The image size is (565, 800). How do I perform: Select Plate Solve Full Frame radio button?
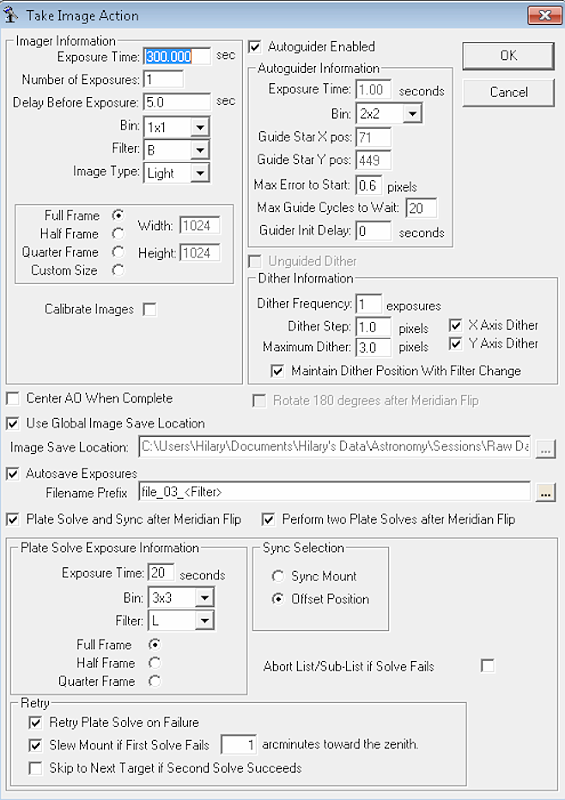(154, 644)
